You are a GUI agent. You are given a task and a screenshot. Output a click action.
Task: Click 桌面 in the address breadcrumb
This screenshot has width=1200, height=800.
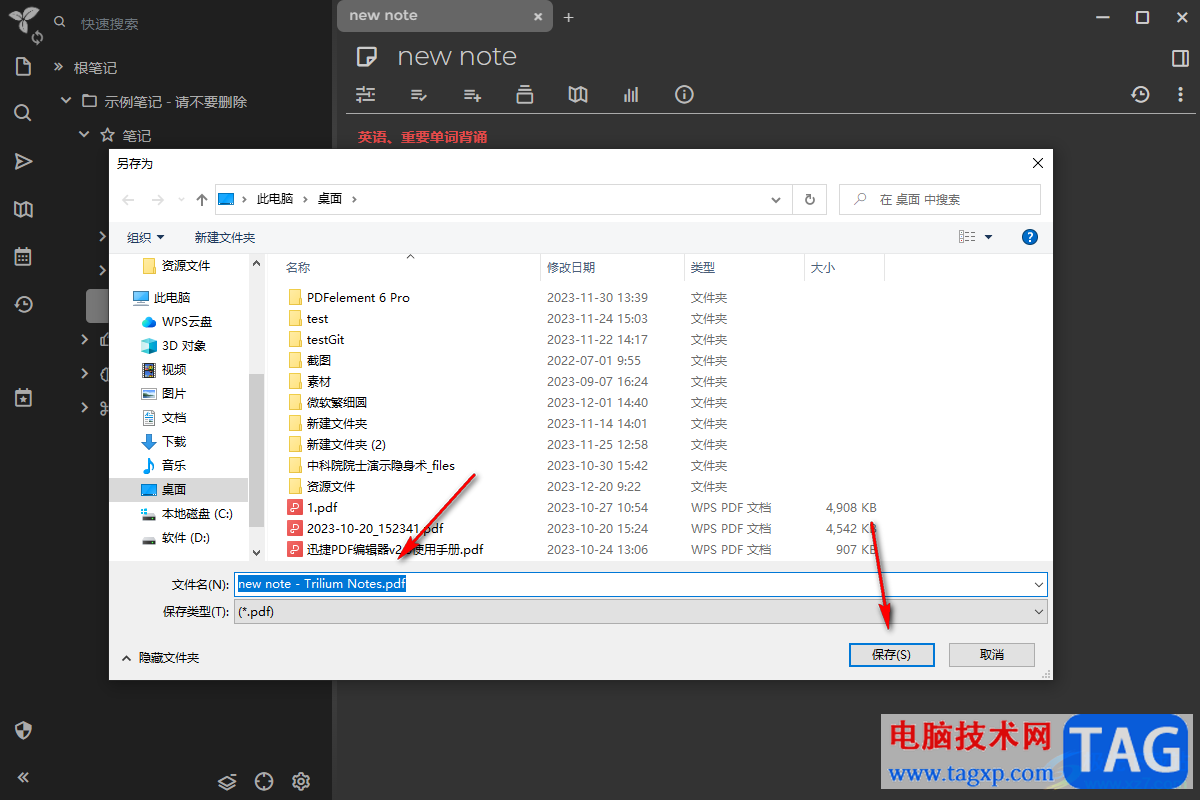point(330,199)
